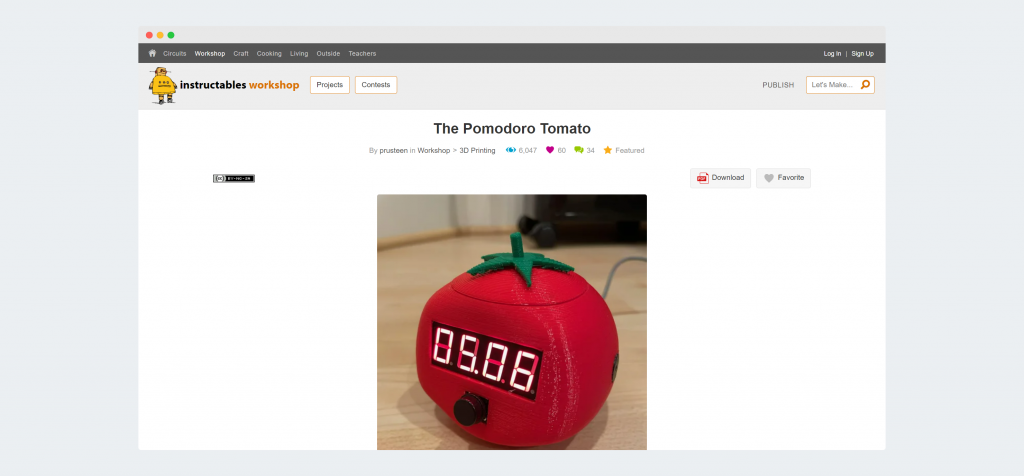Click the Let's Make search field

(840, 85)
